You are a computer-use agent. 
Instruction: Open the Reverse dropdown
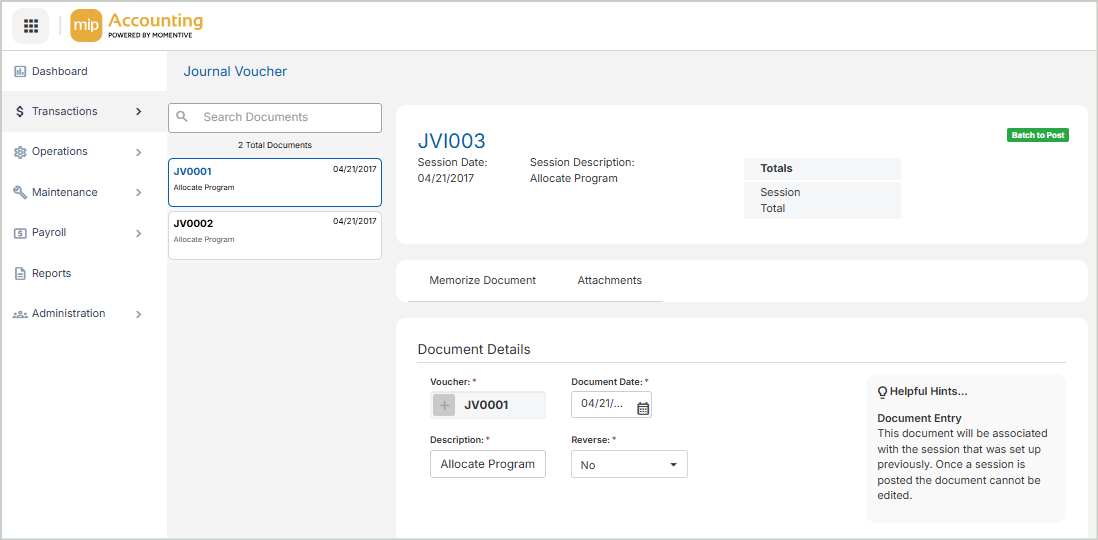629,465
